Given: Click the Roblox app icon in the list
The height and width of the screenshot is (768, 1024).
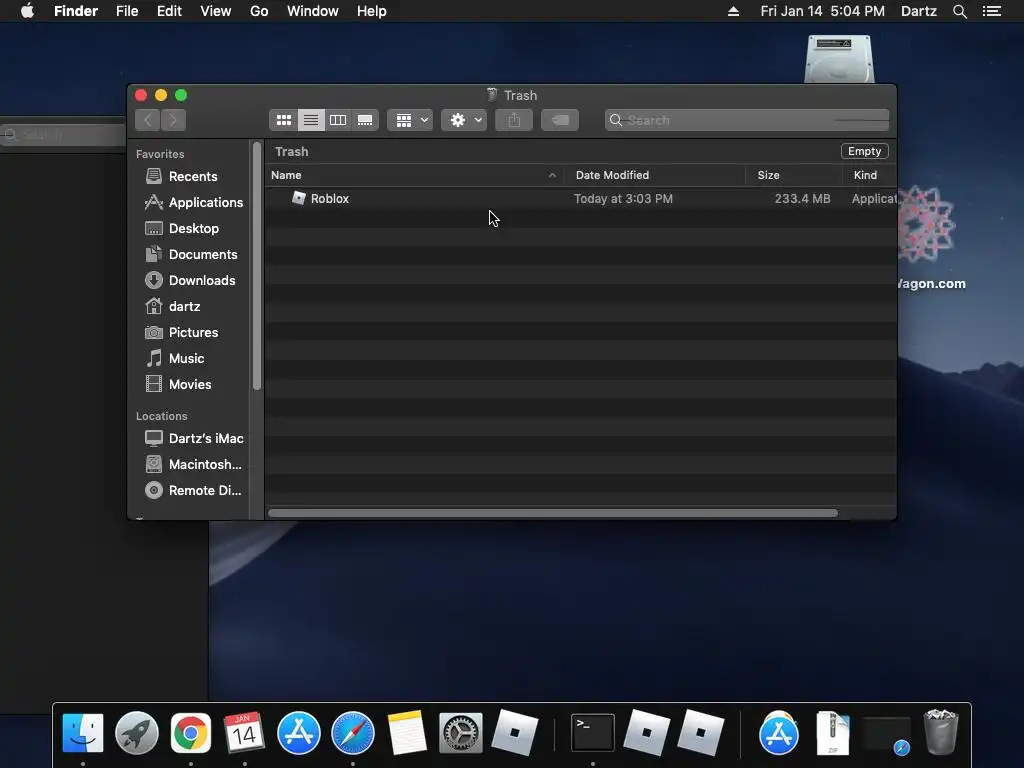Looking at the screenshot, I should point(298,198).
